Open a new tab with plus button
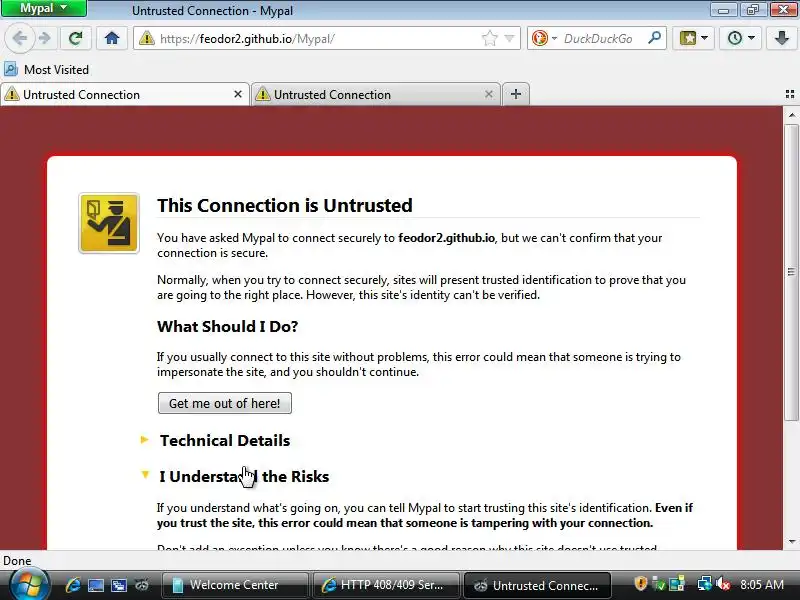The height and width of the screenshot is (600, 800). click(x=516, y=94)
